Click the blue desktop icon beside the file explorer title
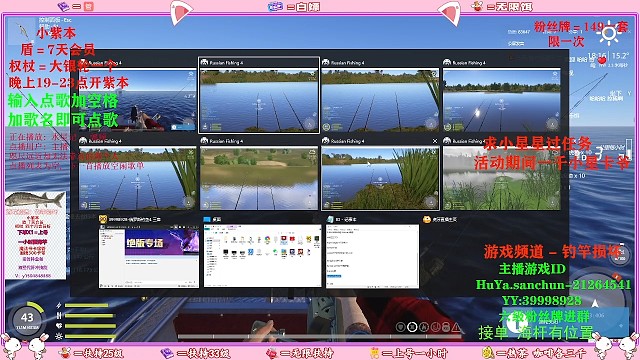The width and height of the screenshot is (640, 360). pyautogui.click(x=207, y=219)
